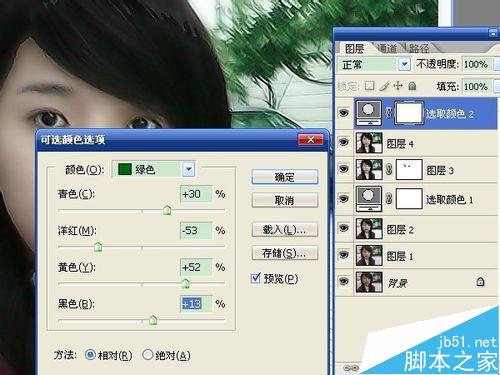Click link chain icon on 图层 3 layer

(x=389, y=169)
